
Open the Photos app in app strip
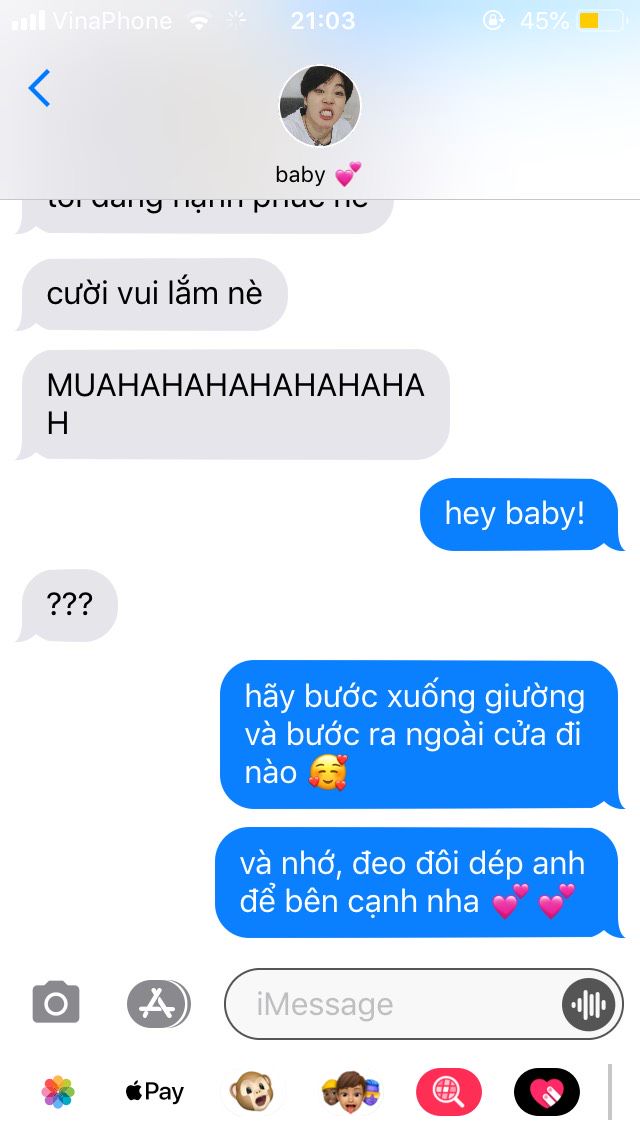[x=58, y=1092]
